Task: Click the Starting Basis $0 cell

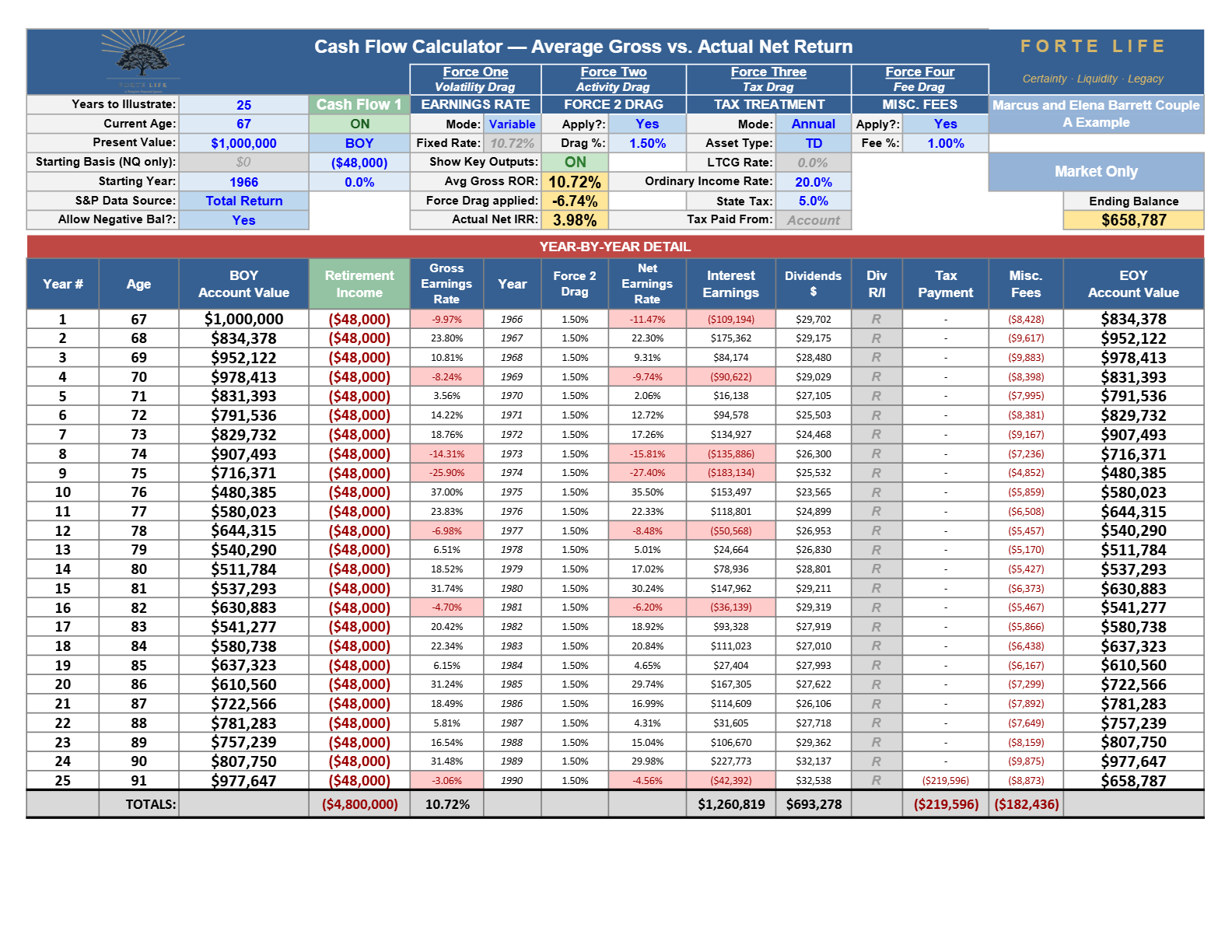Action: (x=243, y=163)
